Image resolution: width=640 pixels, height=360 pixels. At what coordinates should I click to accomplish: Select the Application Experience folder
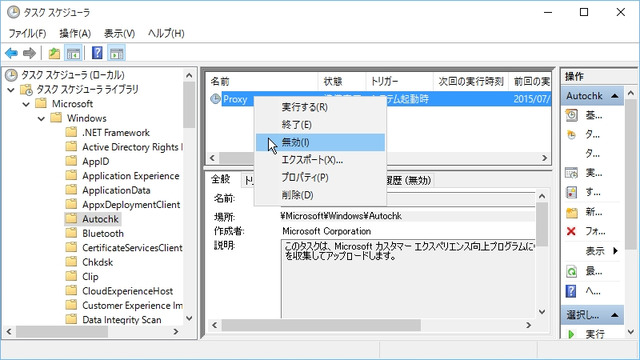tap(131, 176)
